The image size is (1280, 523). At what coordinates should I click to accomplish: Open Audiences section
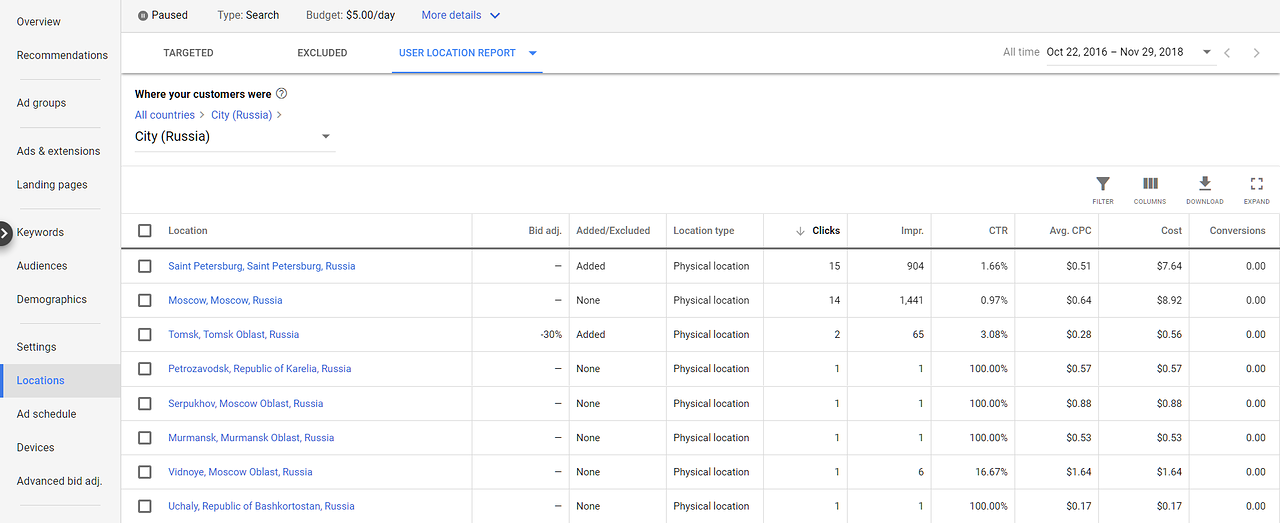click(42, 266)
